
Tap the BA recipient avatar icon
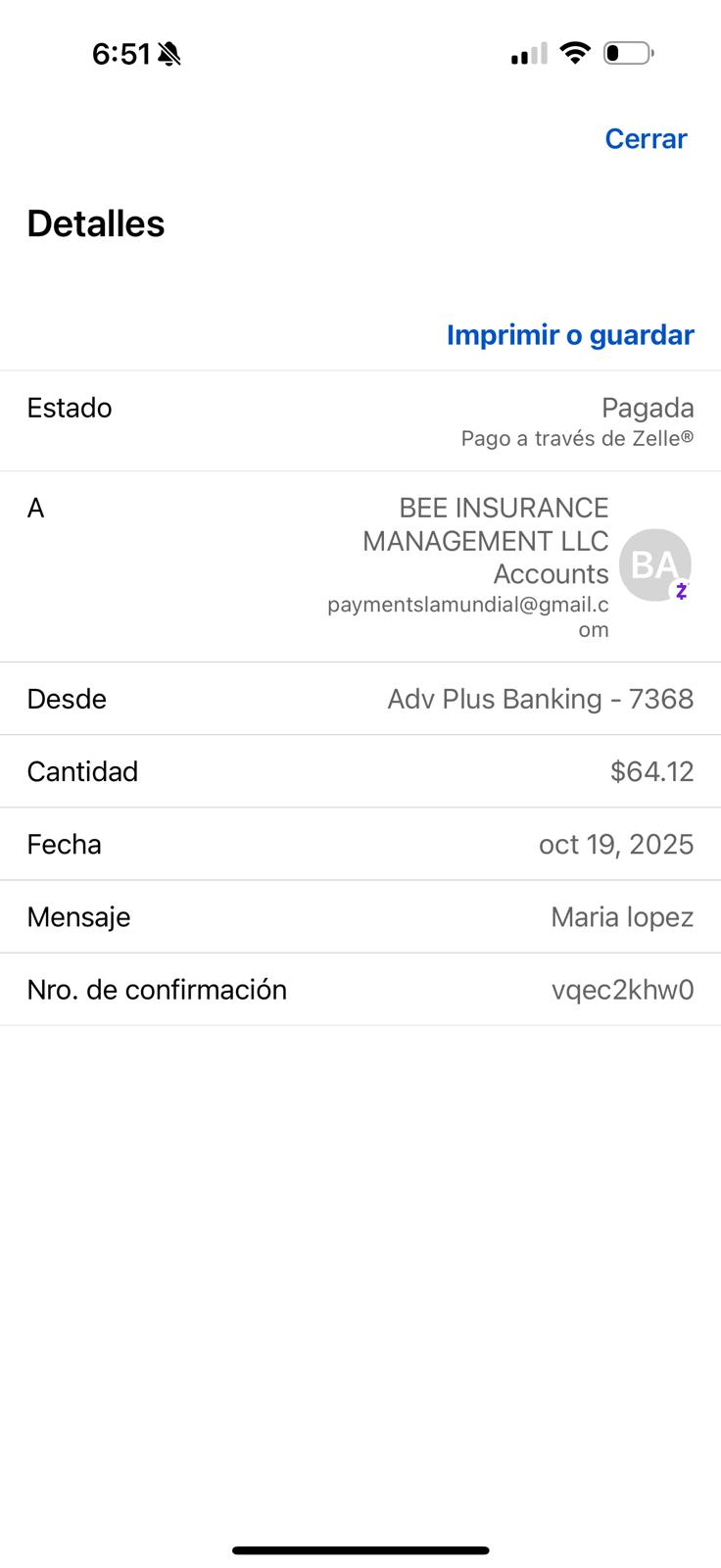coord(654,564)
